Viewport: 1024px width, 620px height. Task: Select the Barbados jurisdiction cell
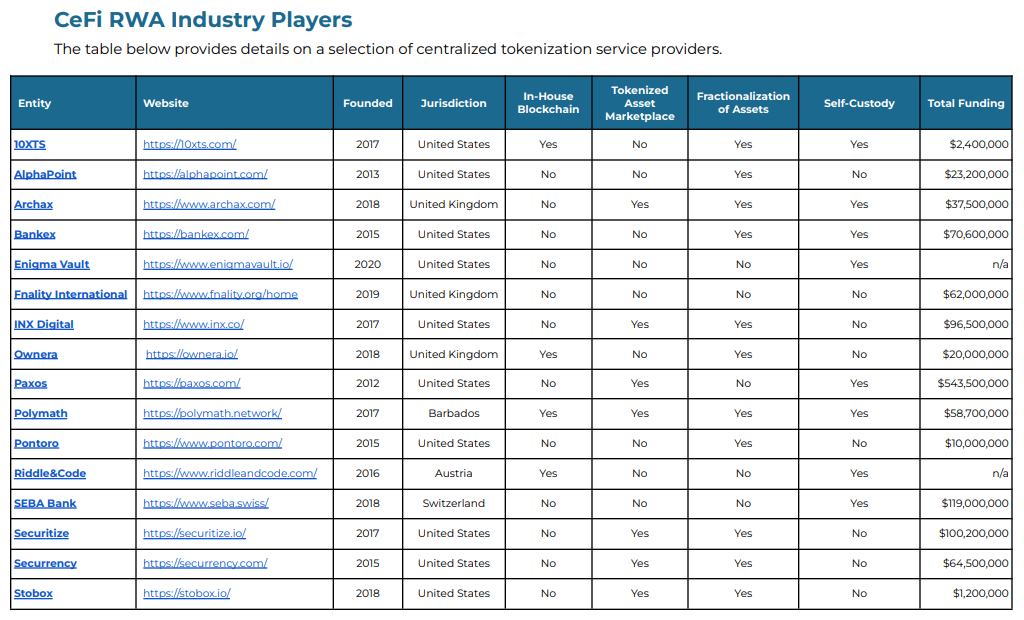[454, 414]
